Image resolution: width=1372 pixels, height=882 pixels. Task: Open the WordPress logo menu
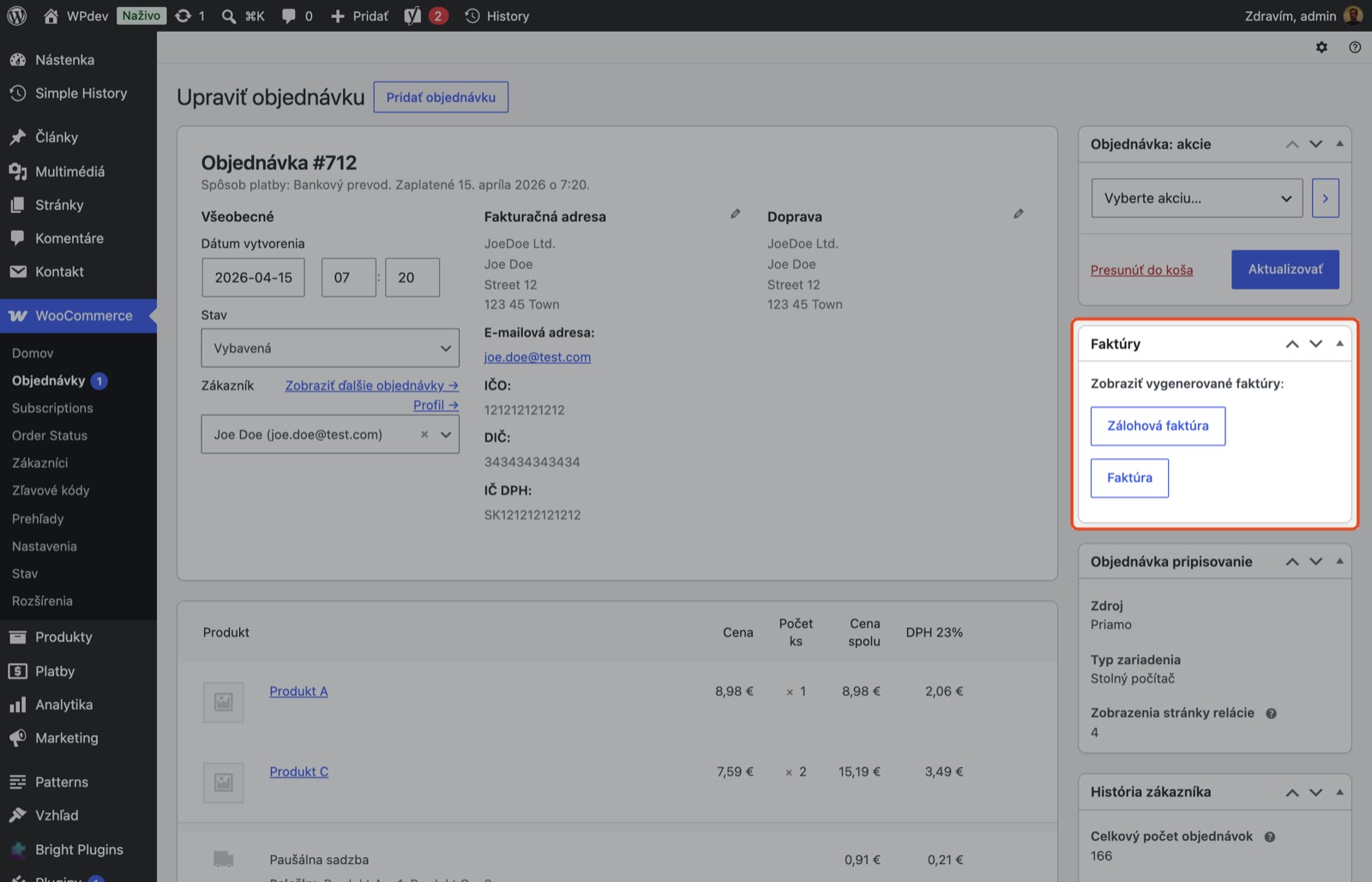click(16, 15)
